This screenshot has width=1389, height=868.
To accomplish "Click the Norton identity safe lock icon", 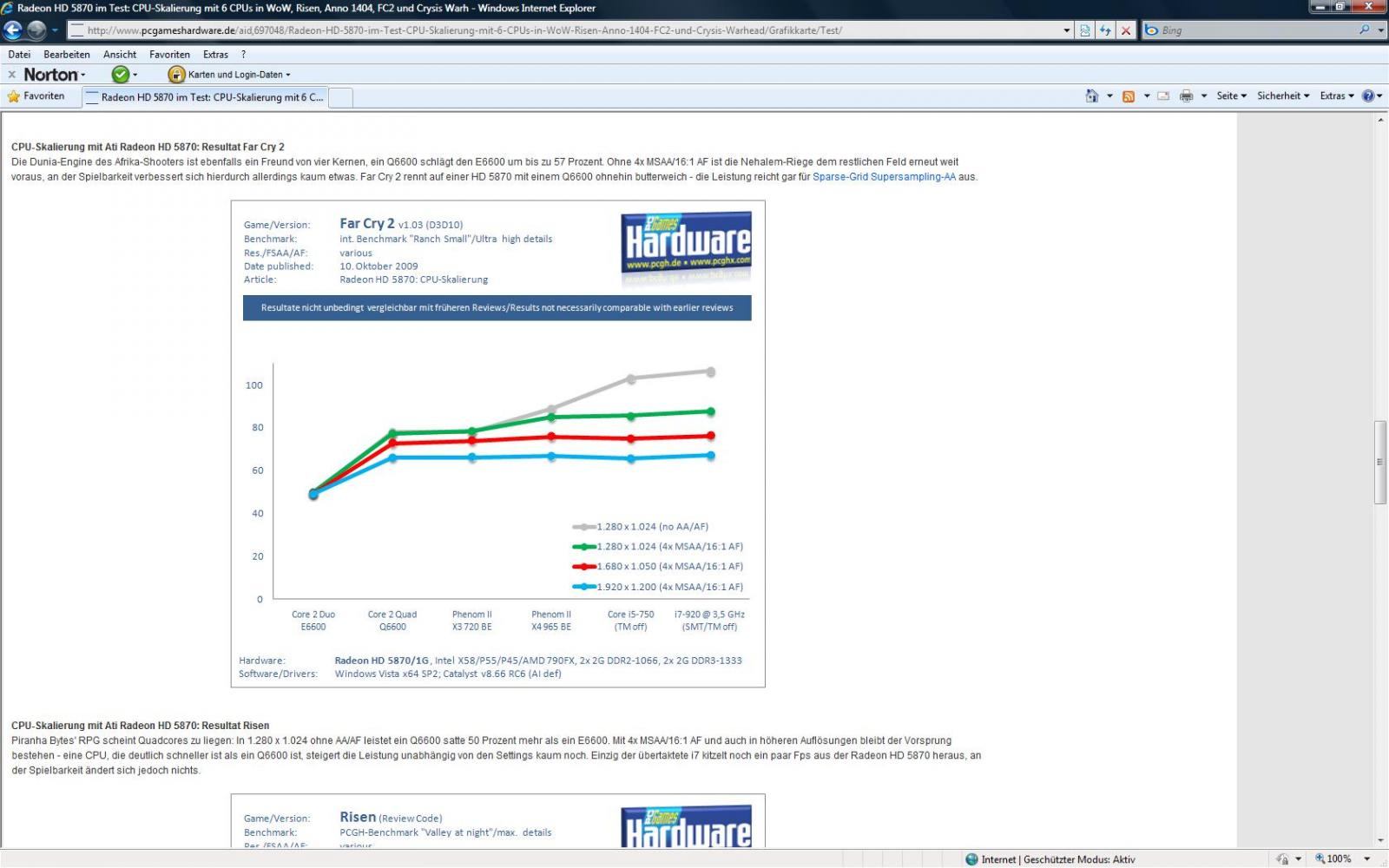I will pyautogui.click(x=176, y=75).
